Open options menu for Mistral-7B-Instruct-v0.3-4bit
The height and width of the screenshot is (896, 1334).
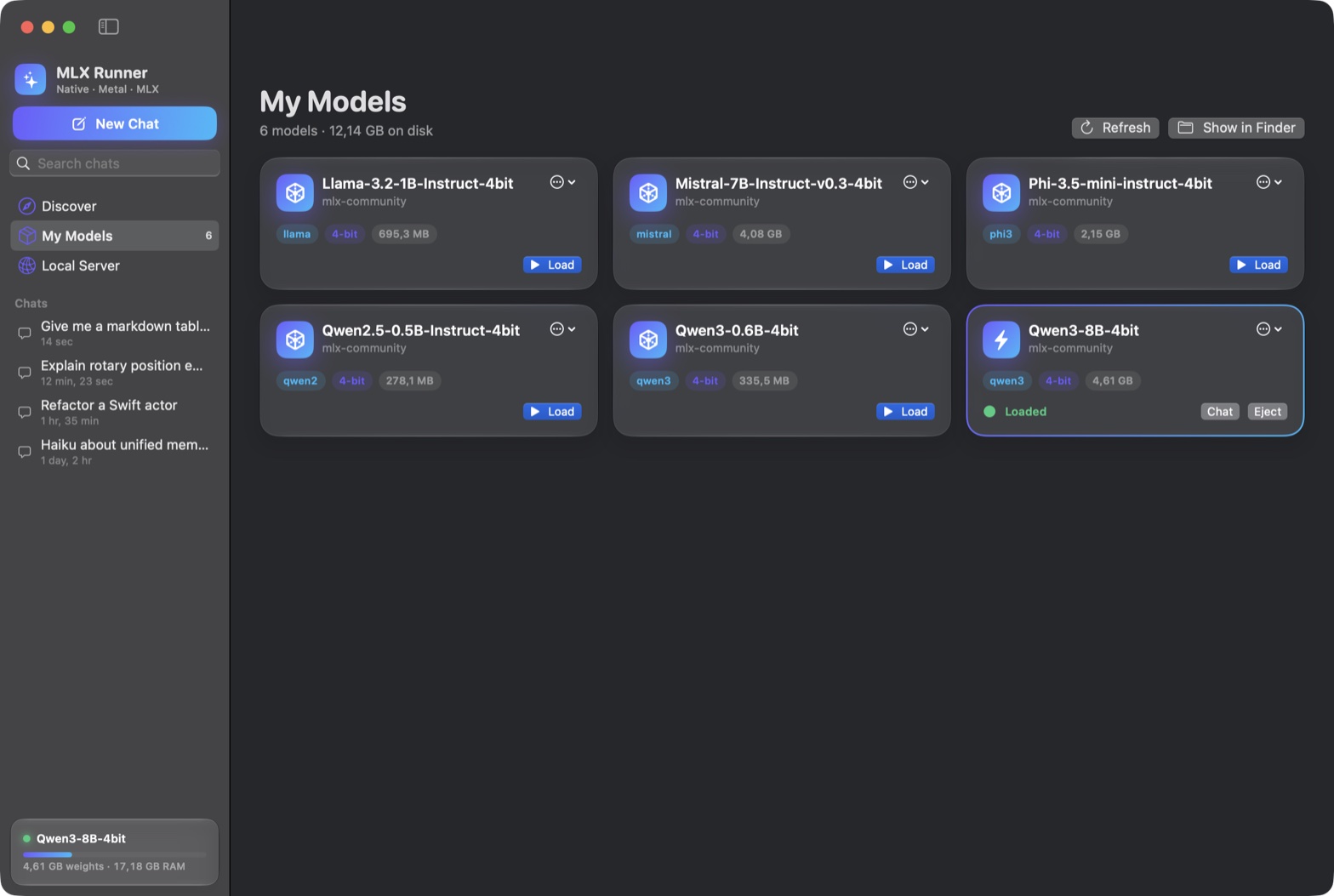916,182
